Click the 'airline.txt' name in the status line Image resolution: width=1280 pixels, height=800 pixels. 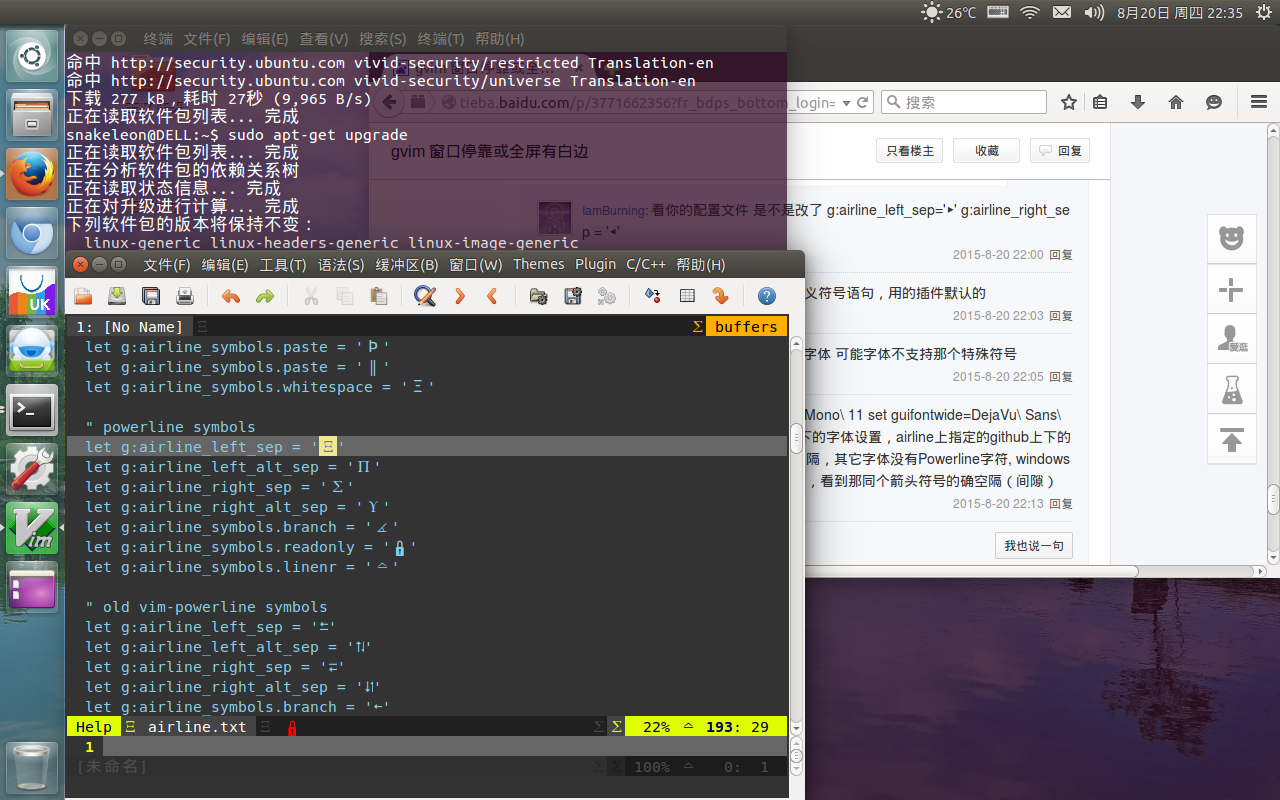pyautogui.click(x=197, y=727)
